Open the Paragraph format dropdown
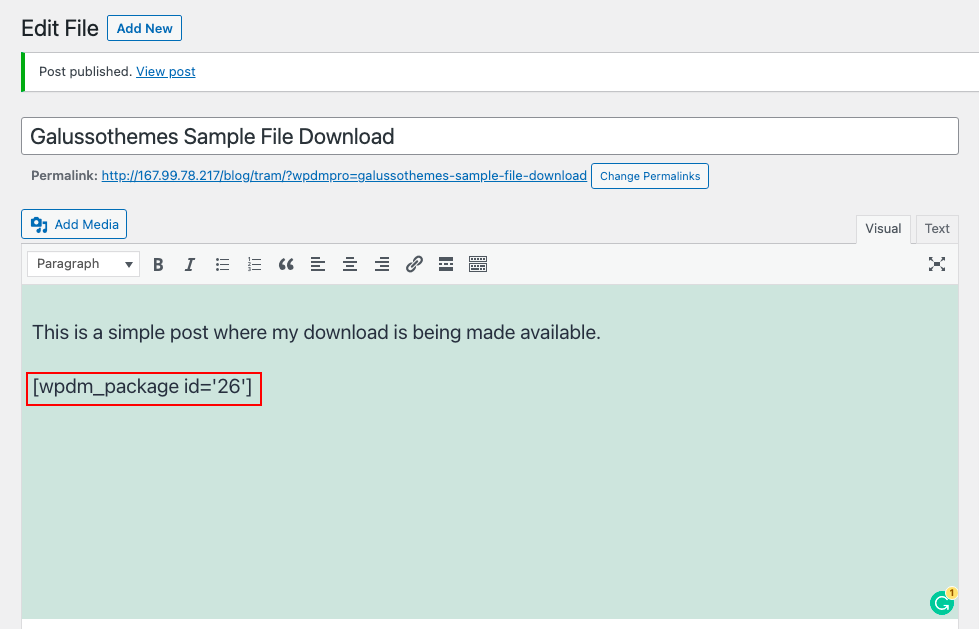 [83, 264]
